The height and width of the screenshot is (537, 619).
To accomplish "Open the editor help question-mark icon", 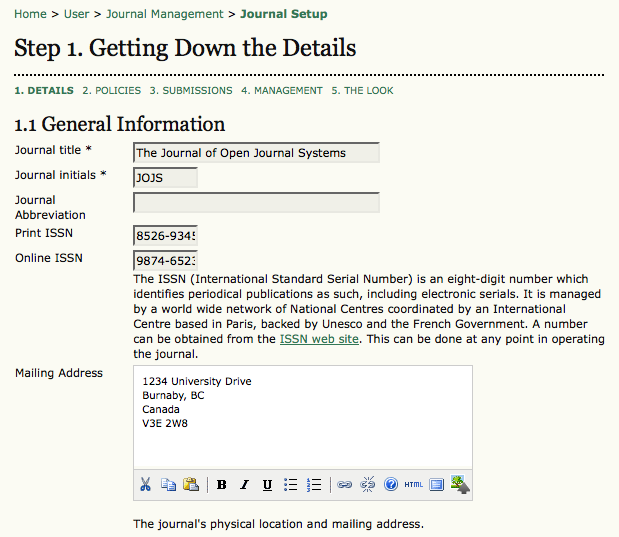I will click(390, 485).
